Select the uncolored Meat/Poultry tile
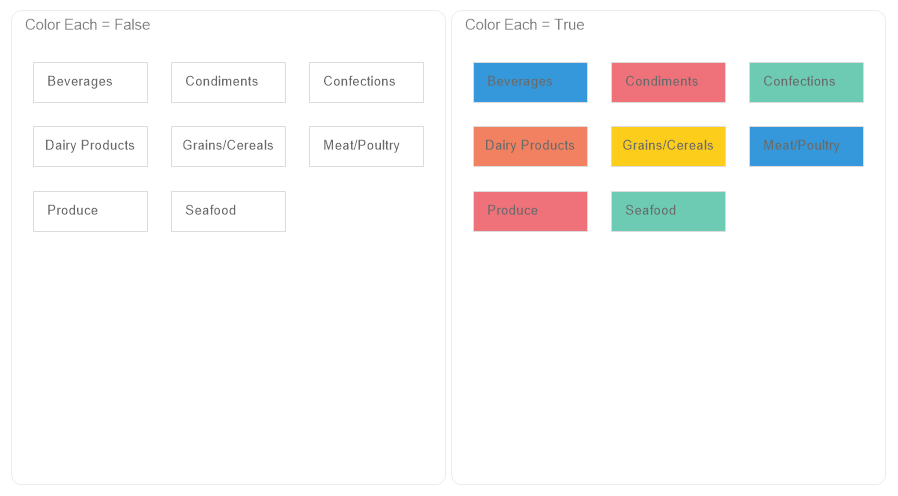The image size is (898, 496). (x=366, y=146)
